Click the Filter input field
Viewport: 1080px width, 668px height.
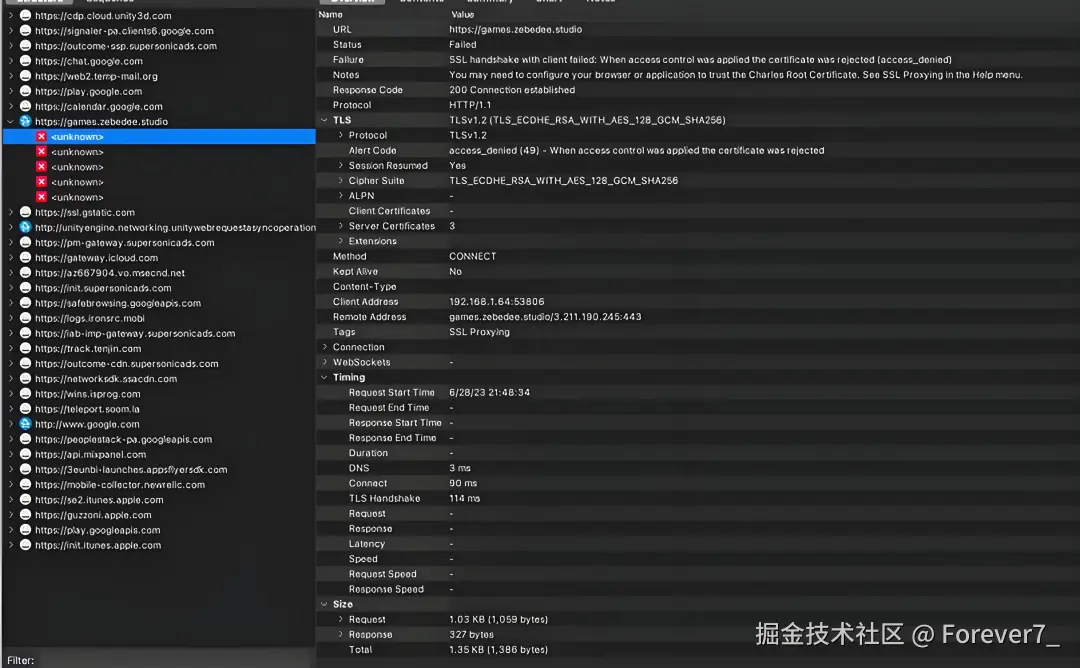click(176, 660)
